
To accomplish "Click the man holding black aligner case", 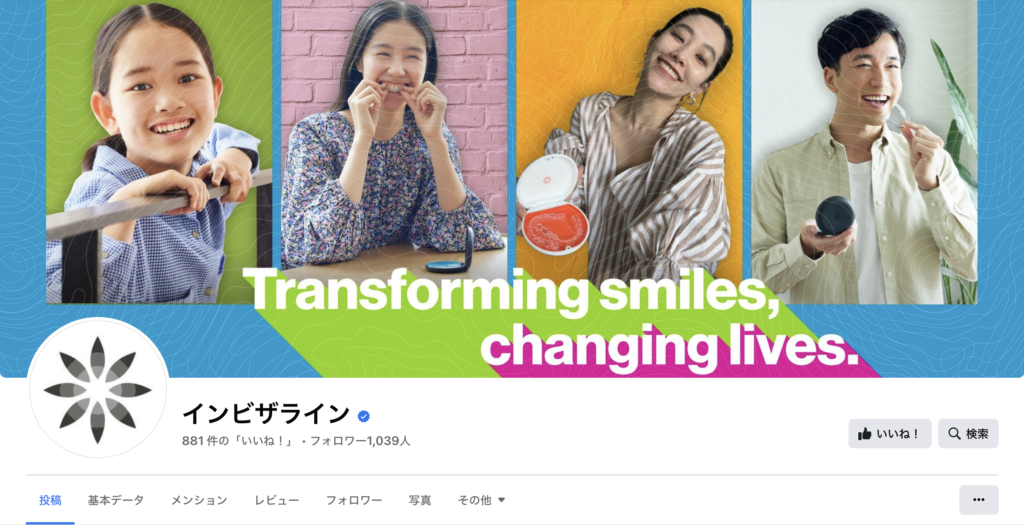I will tap(864, 151).
